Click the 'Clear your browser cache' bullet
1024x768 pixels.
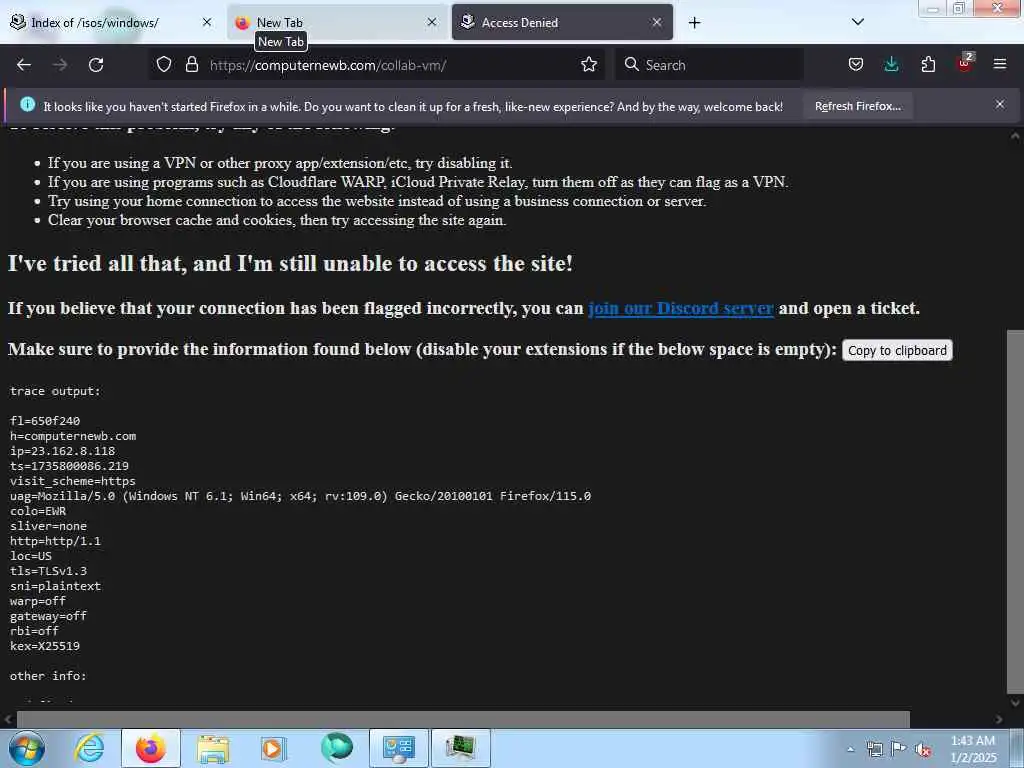pyautogui.click(x=277, y=220)
